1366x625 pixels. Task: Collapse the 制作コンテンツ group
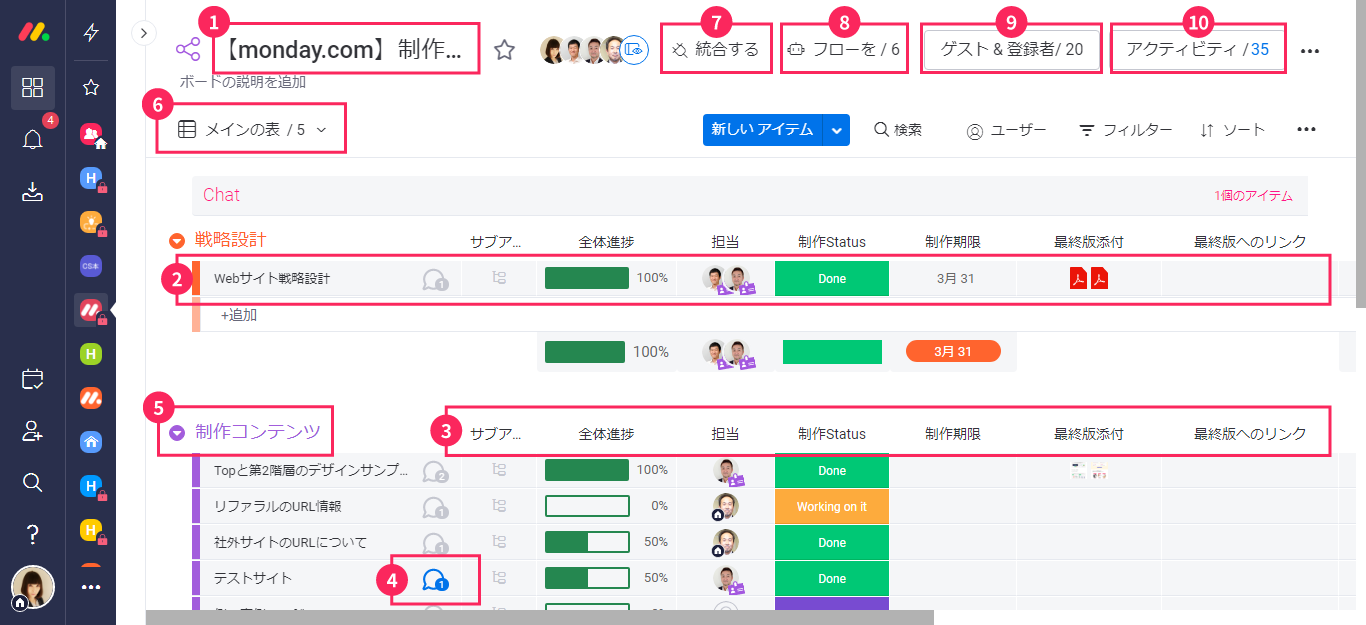177,433
